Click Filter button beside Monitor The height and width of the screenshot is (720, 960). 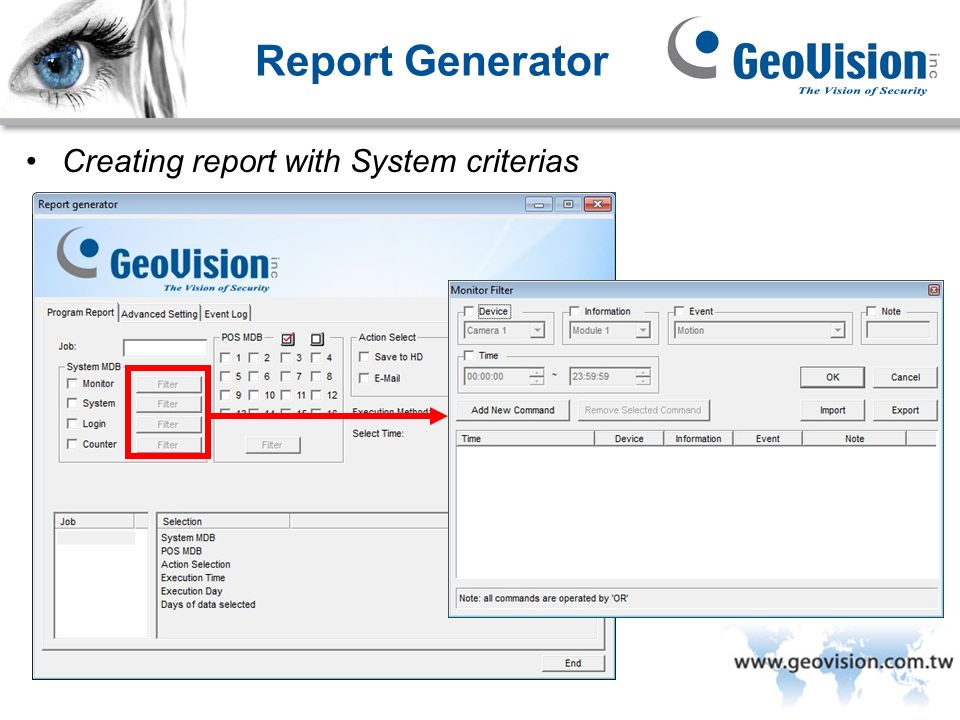click(168, 384)
